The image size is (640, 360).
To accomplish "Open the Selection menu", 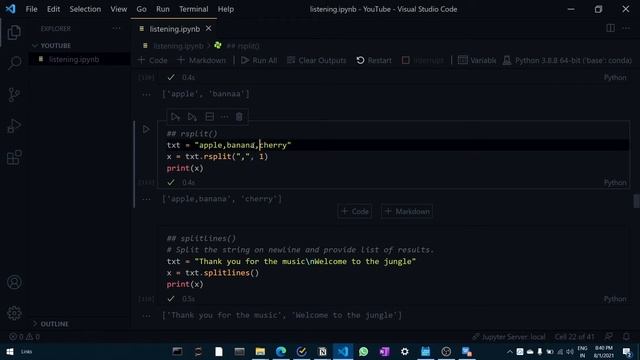I will coord(85,9).
